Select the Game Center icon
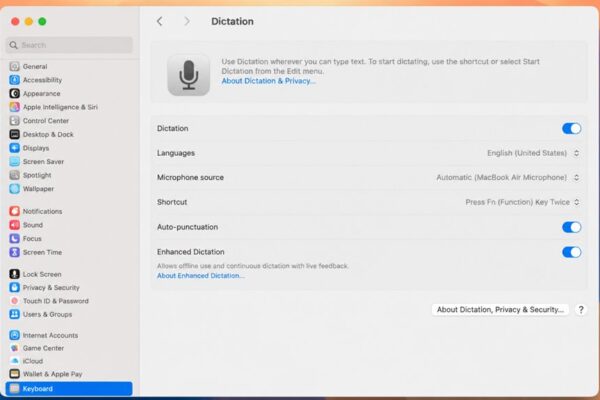Viewport: 600px width, 400px height. click(x=15, y=348)
